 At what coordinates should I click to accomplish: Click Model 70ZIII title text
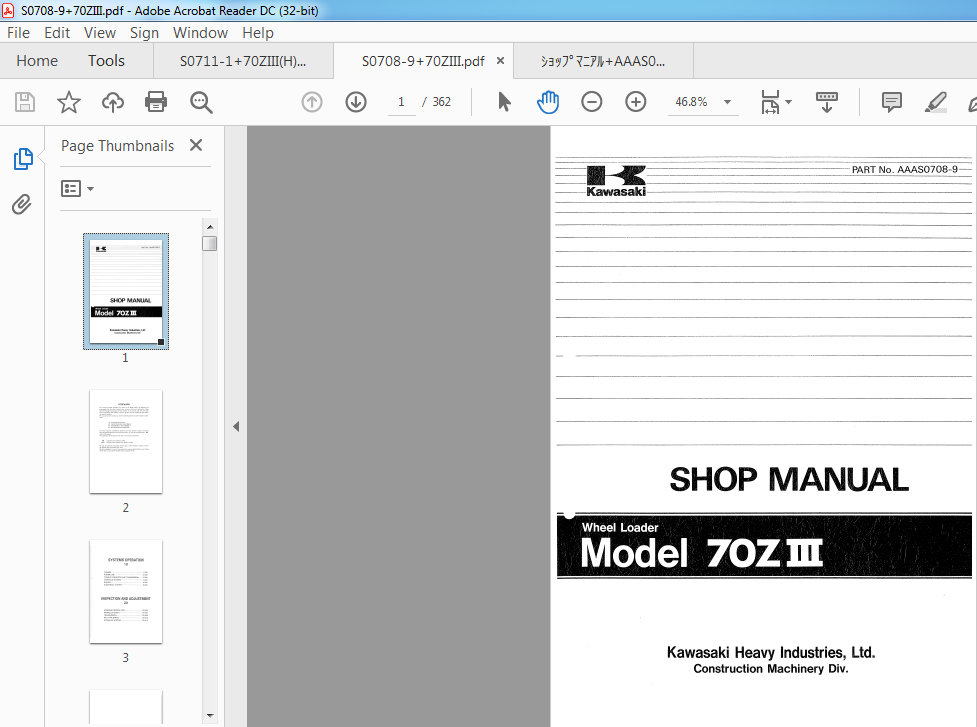[702, 553]
